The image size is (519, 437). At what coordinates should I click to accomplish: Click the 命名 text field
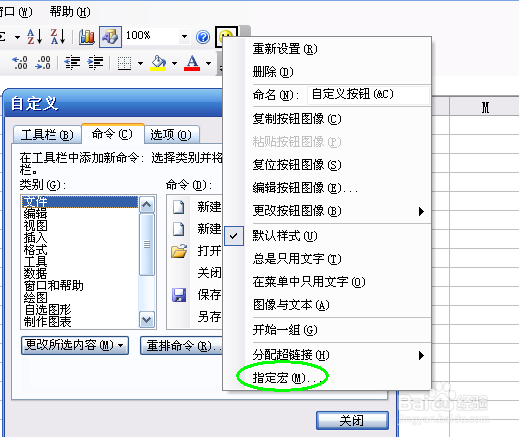(x=368, y=94)
